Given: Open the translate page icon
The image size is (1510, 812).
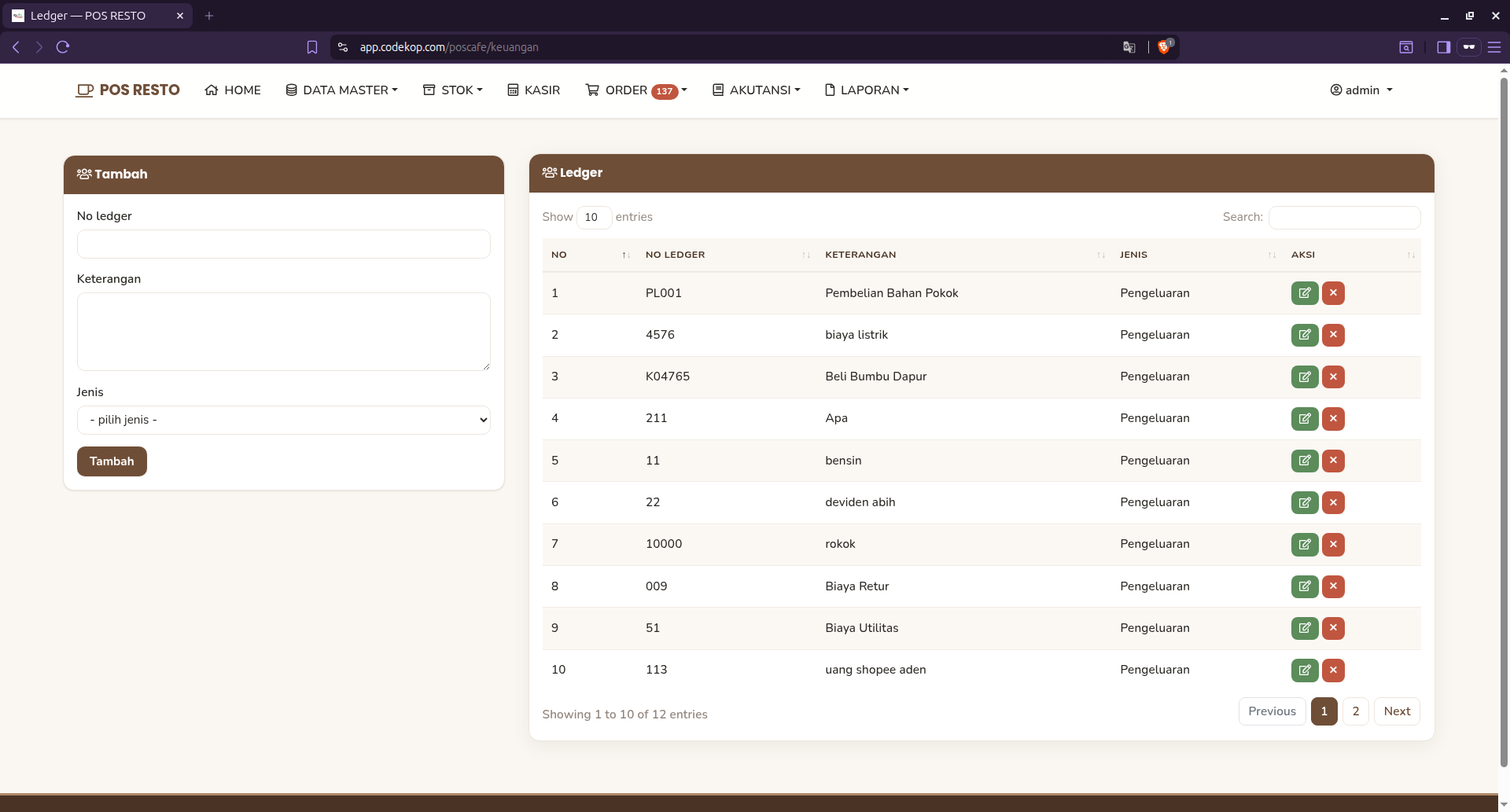Looking at the screenshot, I should click(x=1129, y=47).
